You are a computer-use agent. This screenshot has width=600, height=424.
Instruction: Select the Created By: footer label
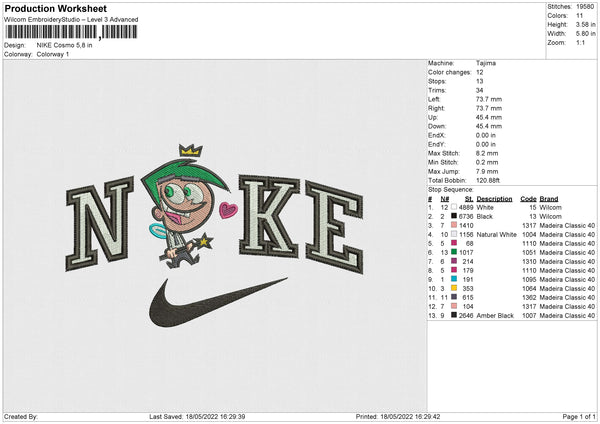[x=21, y=416]
